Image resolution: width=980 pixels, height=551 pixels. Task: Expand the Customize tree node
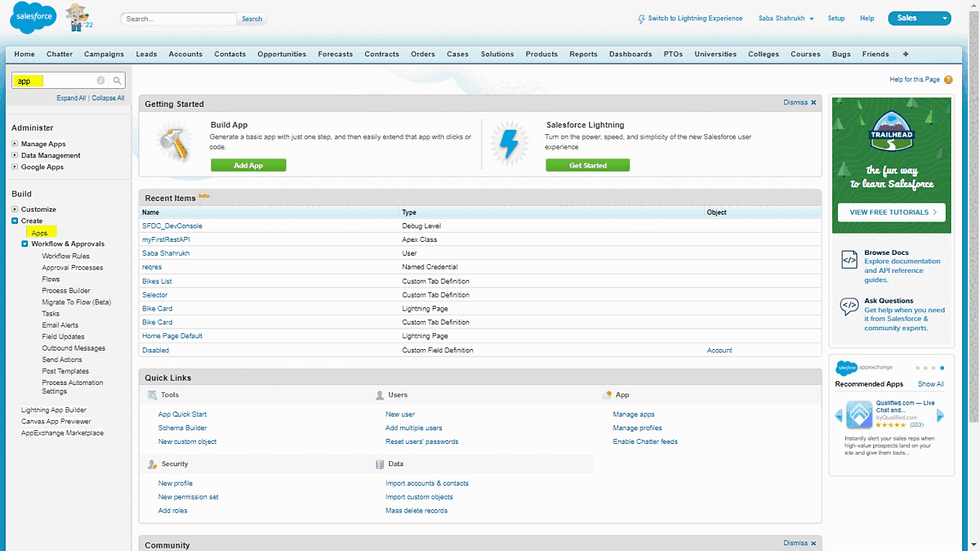(14, 209)
